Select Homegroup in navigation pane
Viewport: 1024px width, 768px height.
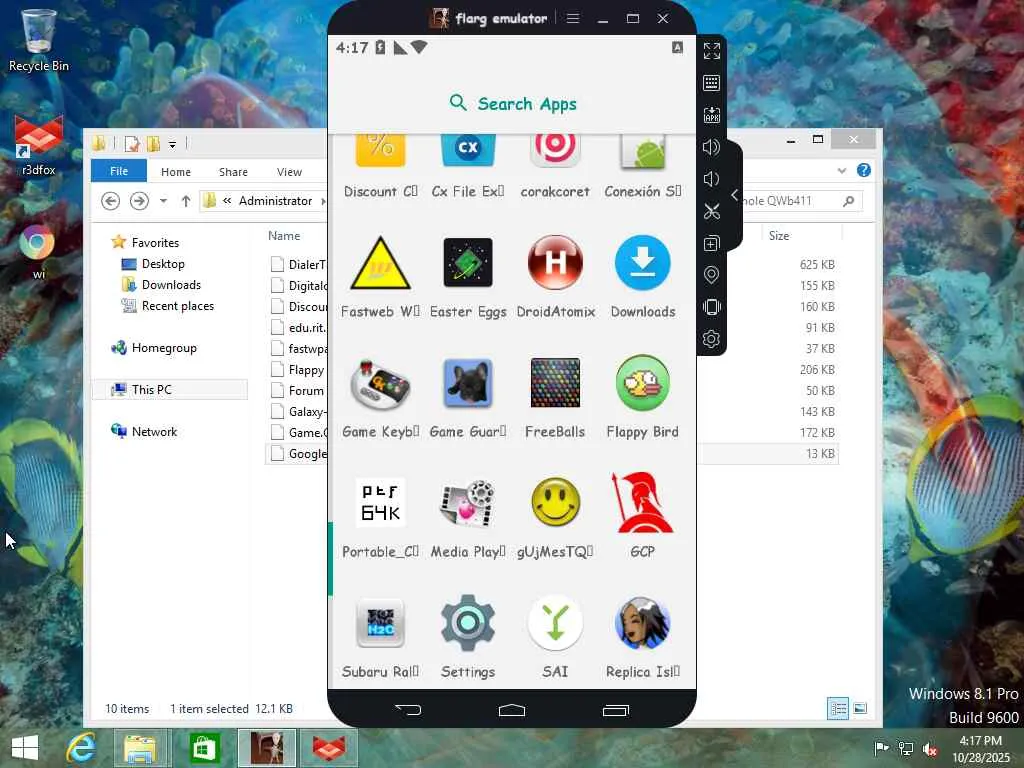164,348
